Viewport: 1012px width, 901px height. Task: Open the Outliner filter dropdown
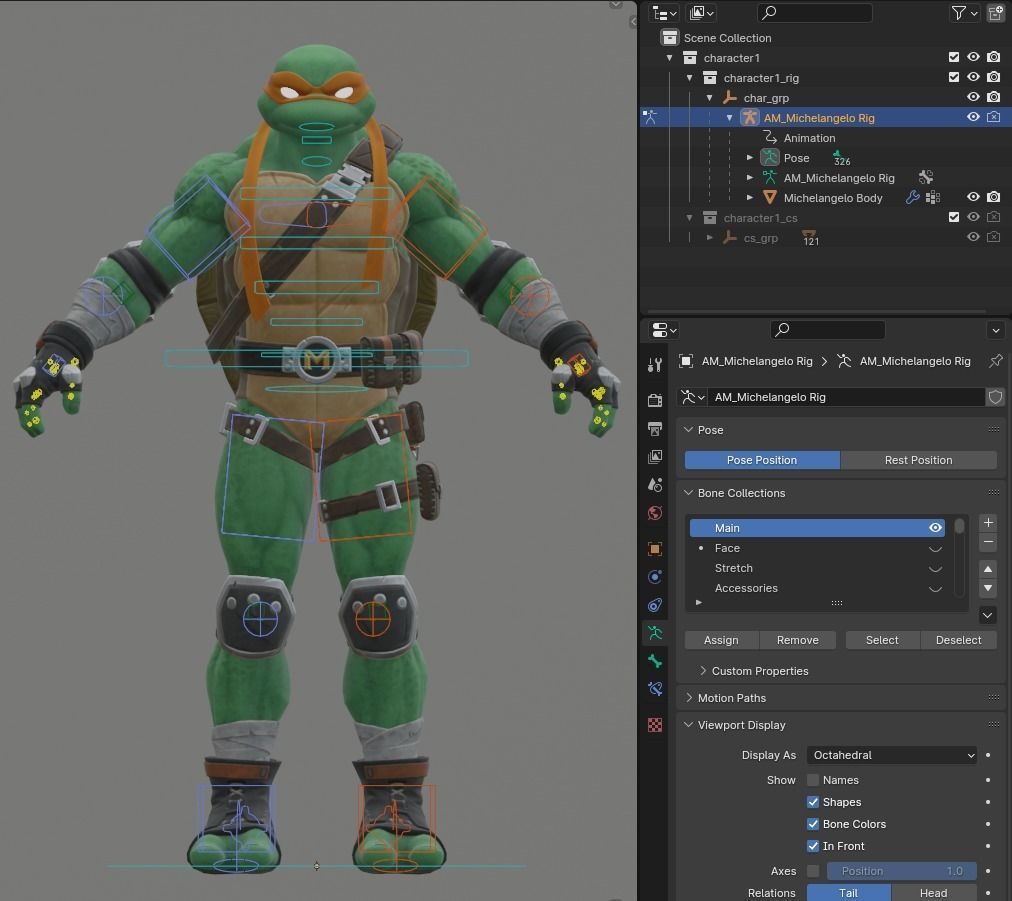(964, 13)
